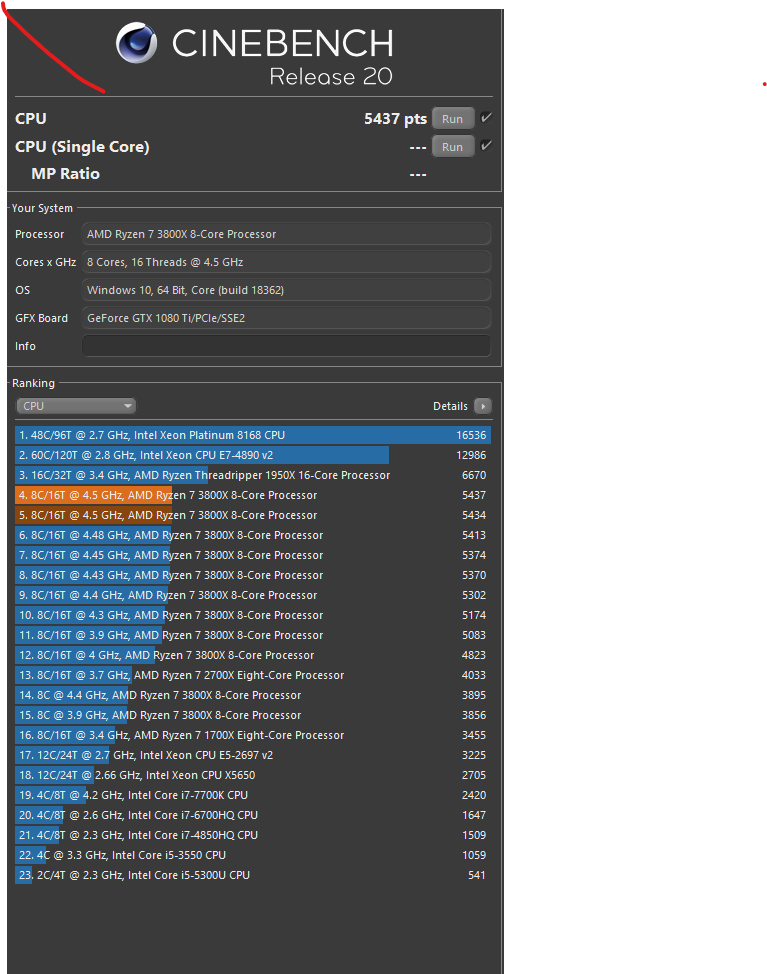Select rank 16 Ryzen 7 1700X row
Viewport: 767px width, 974px height.
pyautogui.click(x=253, y=735)
